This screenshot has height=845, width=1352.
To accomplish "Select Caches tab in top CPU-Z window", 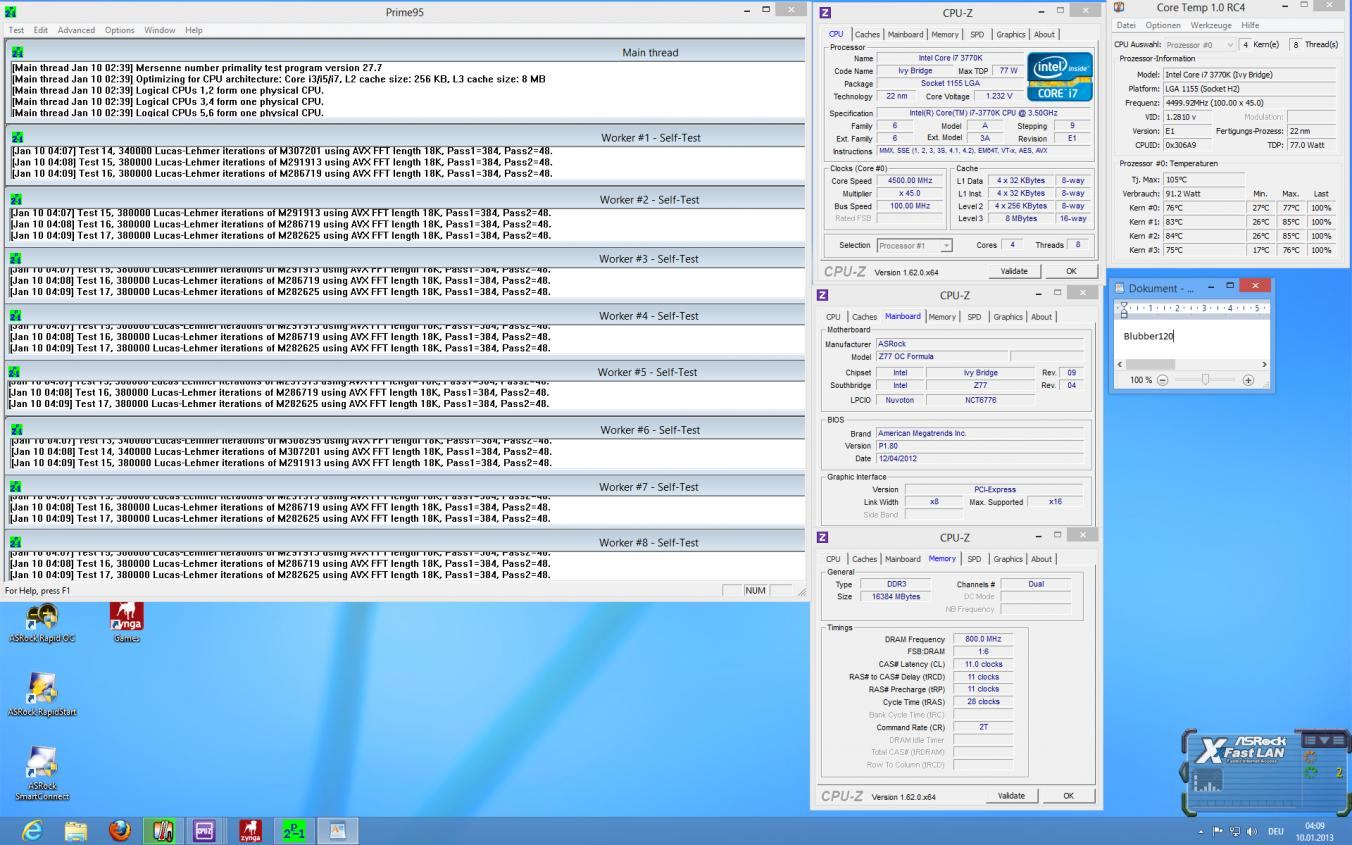I will point(867,34).
